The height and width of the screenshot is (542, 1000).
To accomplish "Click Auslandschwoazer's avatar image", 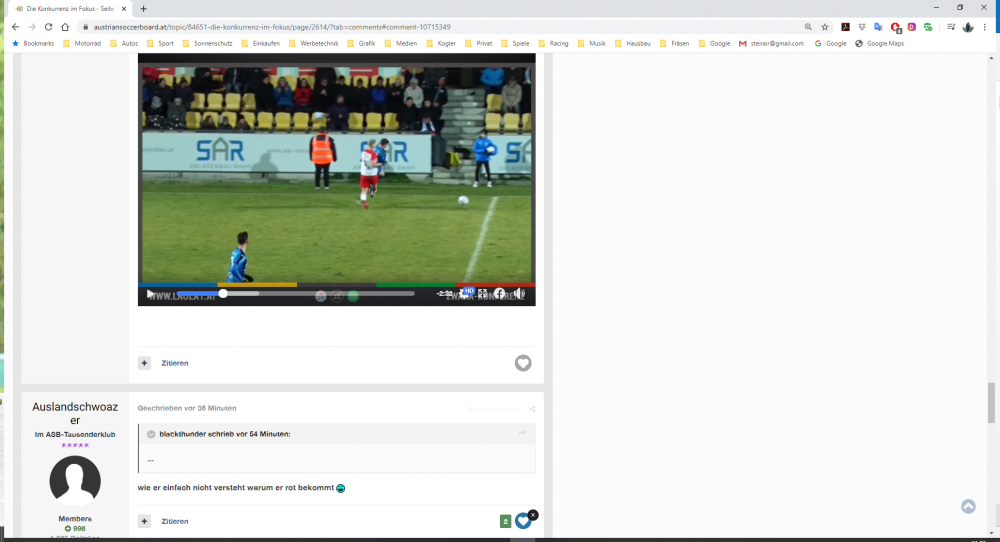I will 75,481.
